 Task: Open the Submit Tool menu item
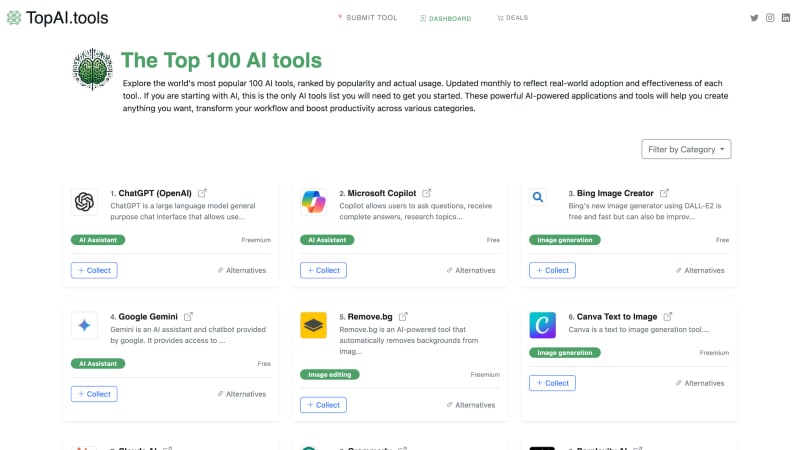click(x=367, y=18)
